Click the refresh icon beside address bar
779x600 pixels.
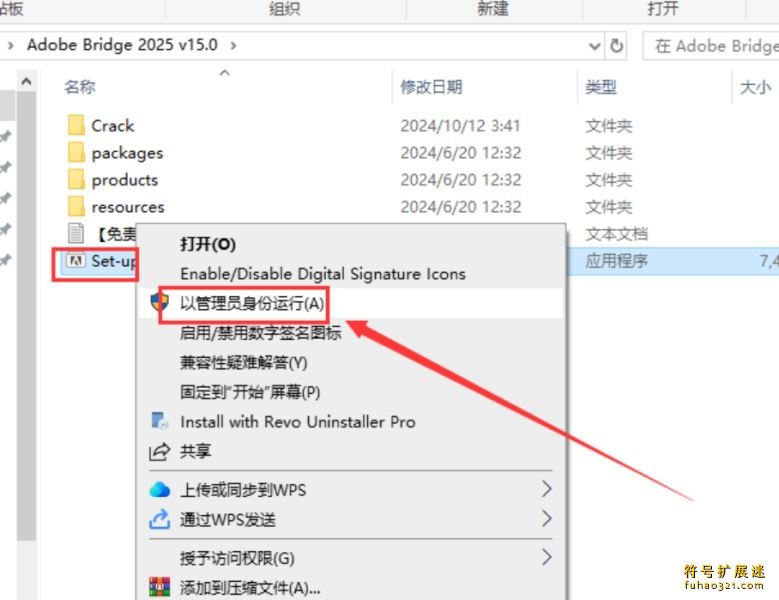617,46
